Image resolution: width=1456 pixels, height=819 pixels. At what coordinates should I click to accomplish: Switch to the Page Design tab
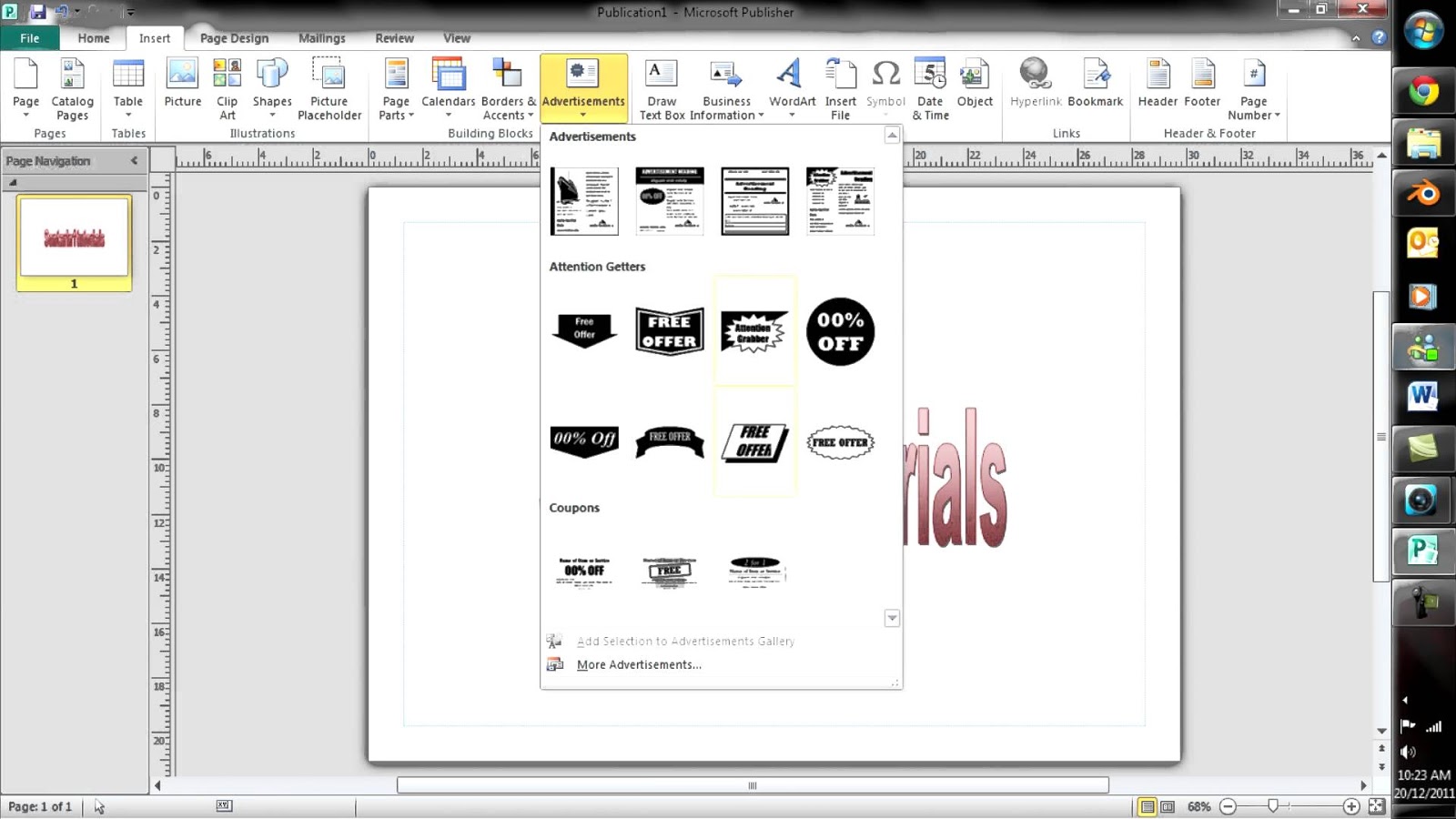click(234, 38)
